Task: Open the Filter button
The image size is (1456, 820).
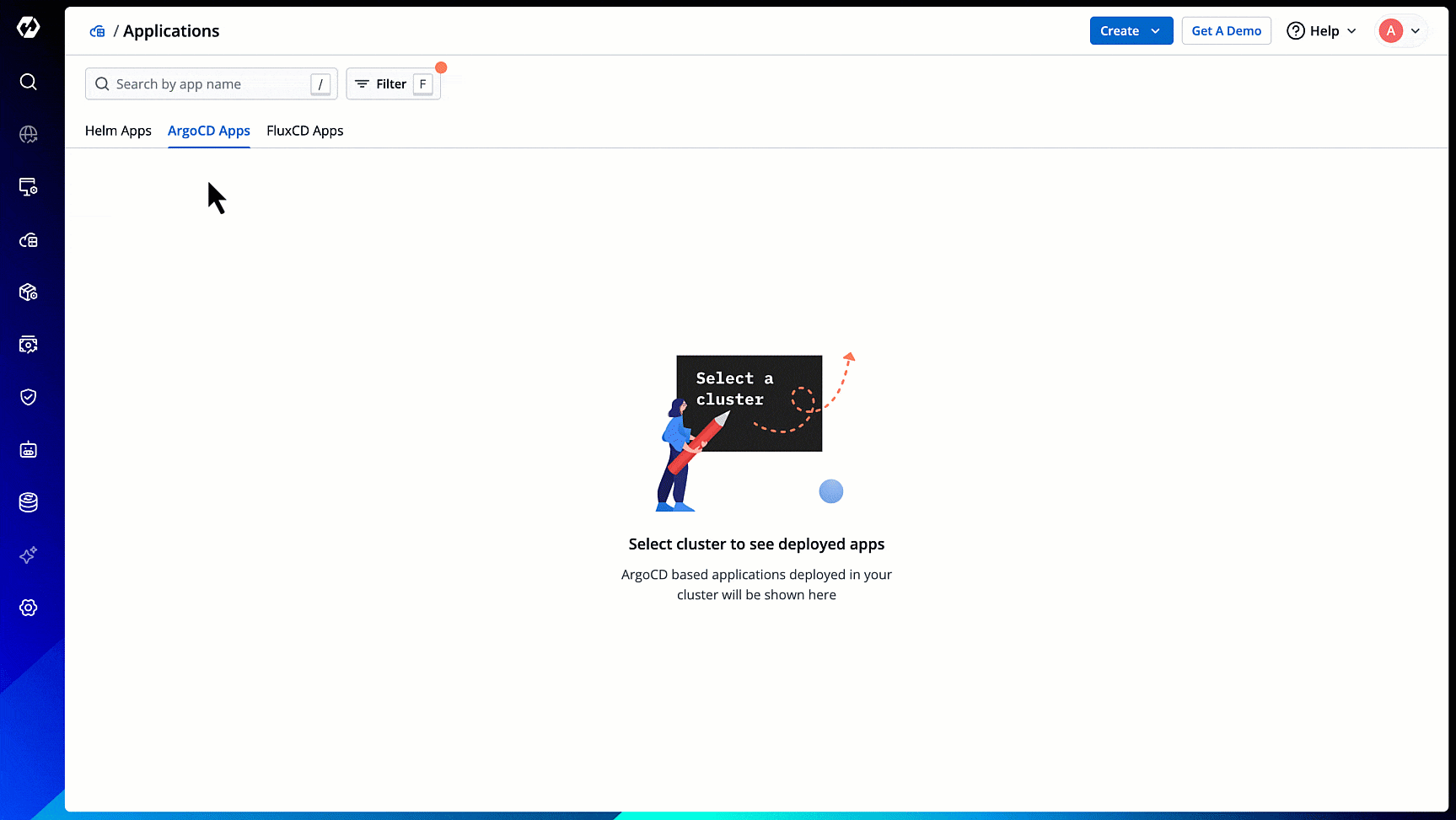Action: [x=392, y=84]
